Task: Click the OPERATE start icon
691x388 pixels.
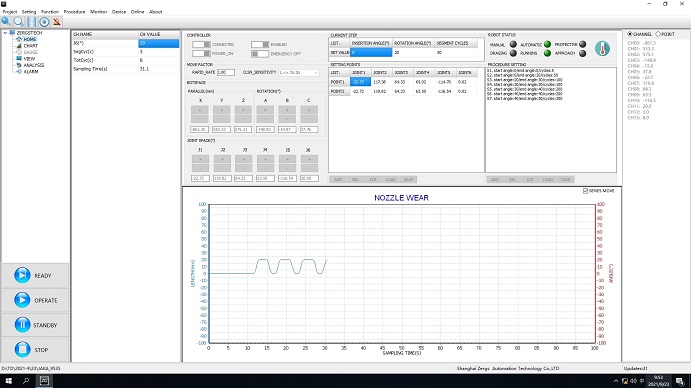Action: tap(22, 300)
